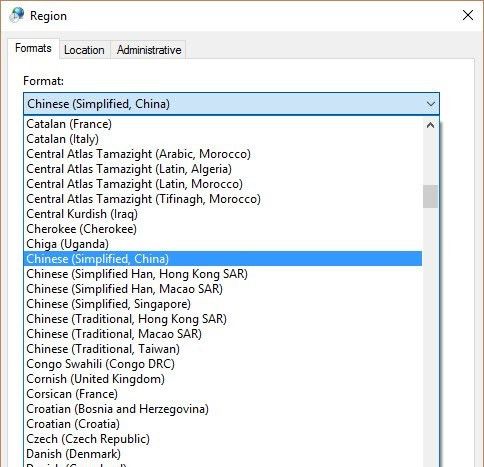Click the Region globe icon in title bar

17,15
